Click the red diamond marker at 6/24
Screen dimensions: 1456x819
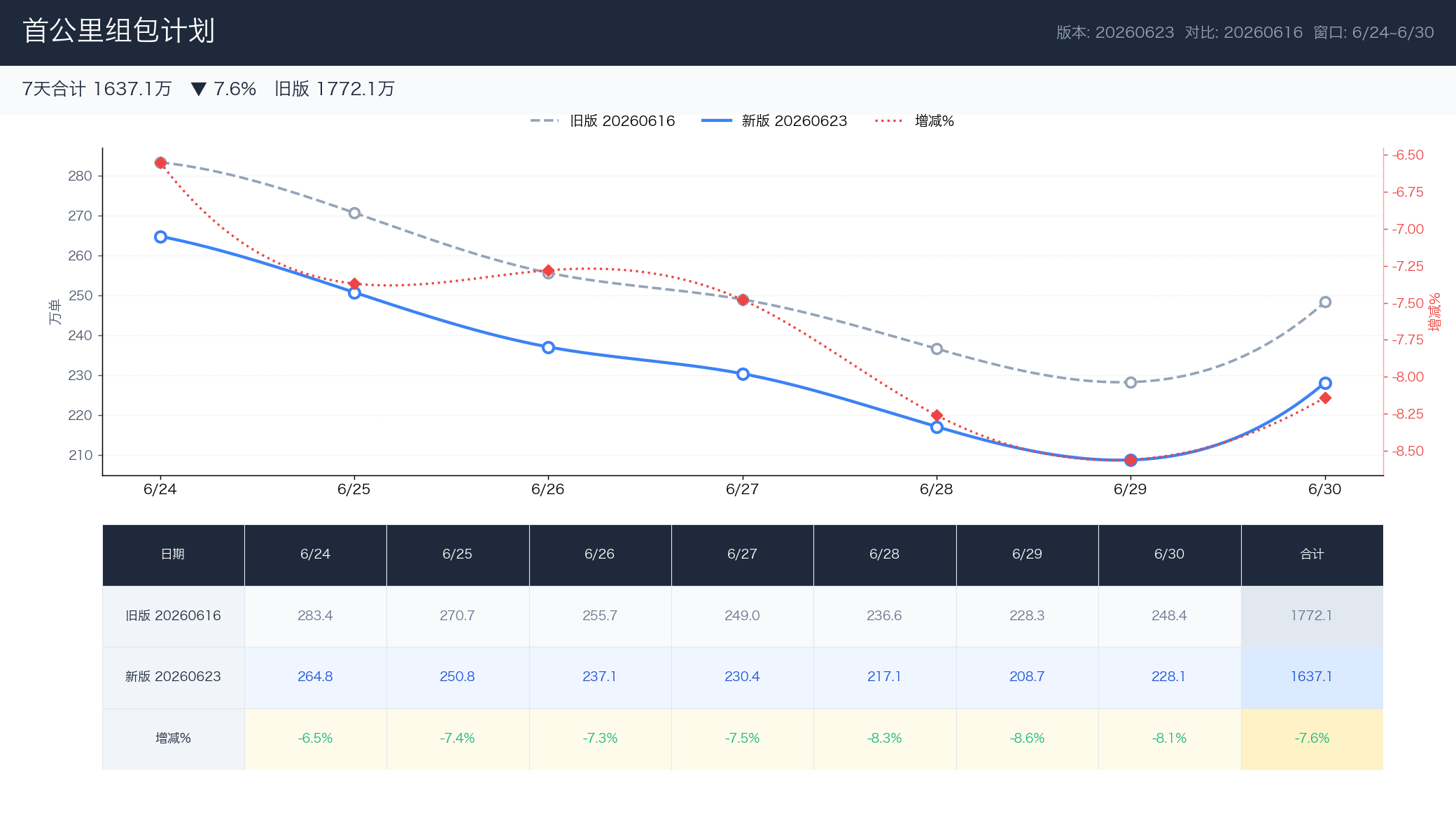pos(160,162)
